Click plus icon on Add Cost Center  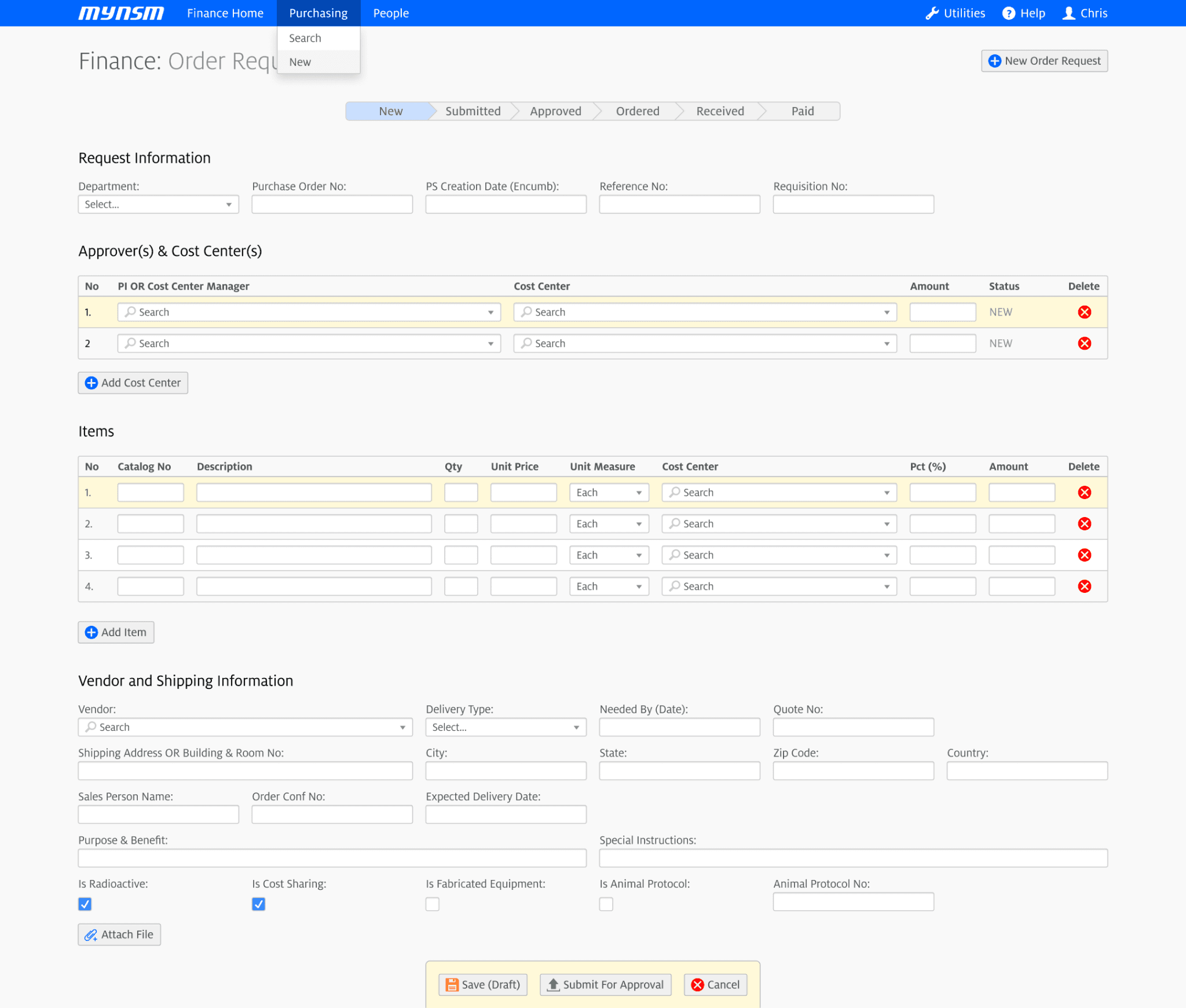[91, 383]
